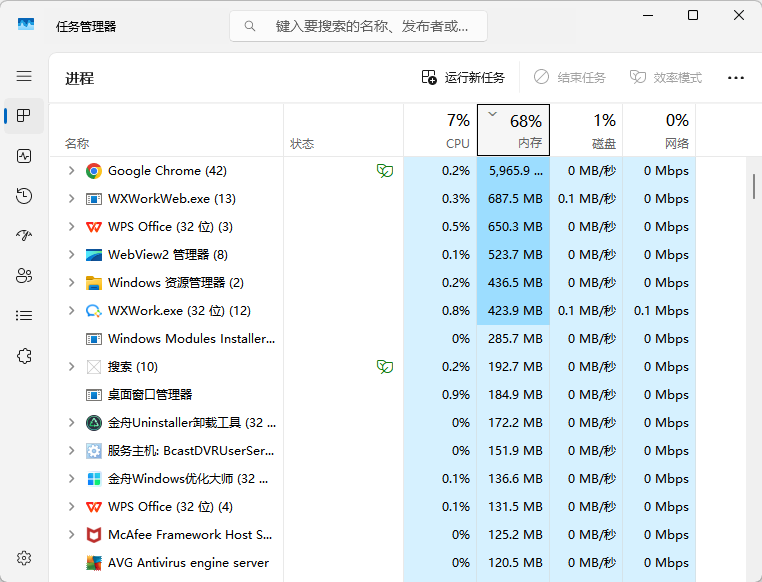
Task: Select the Processes page sidebar icon
Action: point(24,116)
